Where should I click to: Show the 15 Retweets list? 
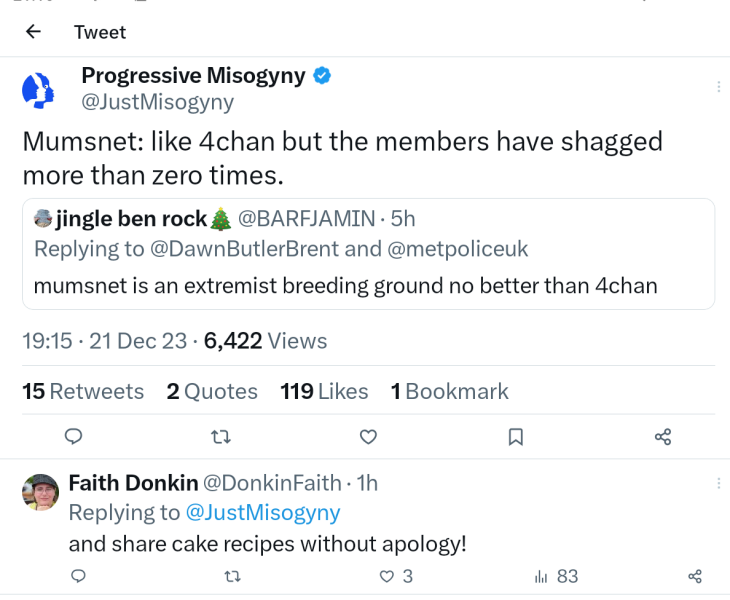83,392
